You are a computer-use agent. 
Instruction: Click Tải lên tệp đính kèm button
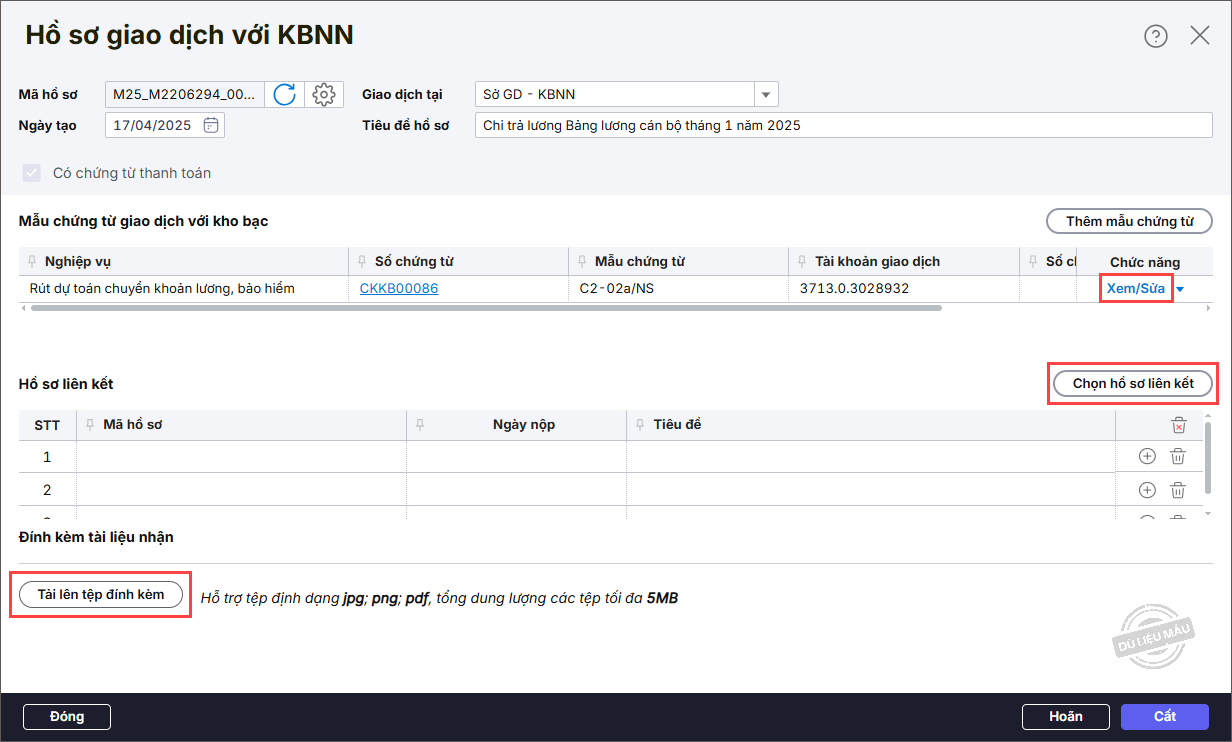[101, 595]
